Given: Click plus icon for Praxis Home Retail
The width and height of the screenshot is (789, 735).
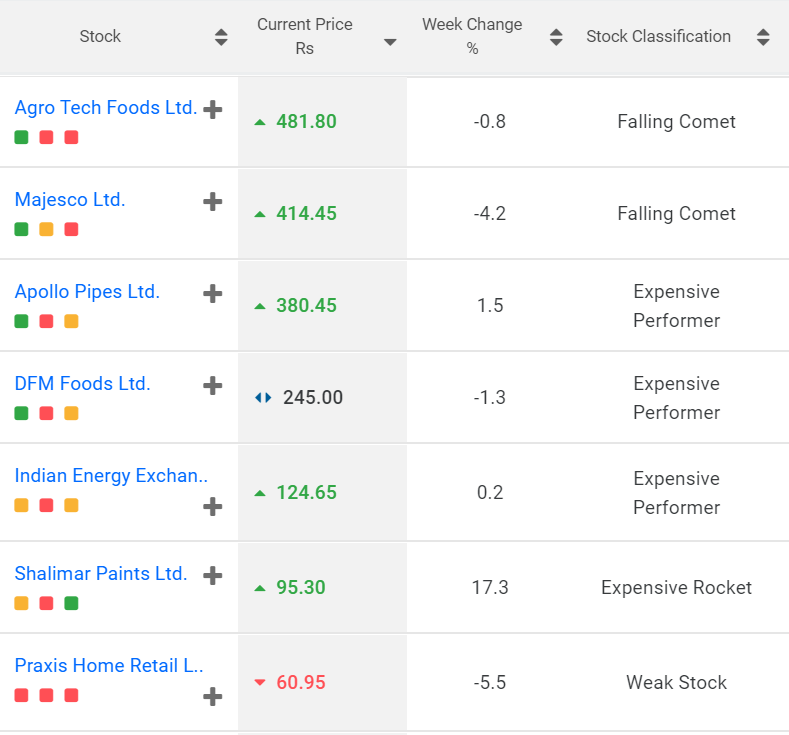Looking at the screenshot, I should (x=212, y=696).
